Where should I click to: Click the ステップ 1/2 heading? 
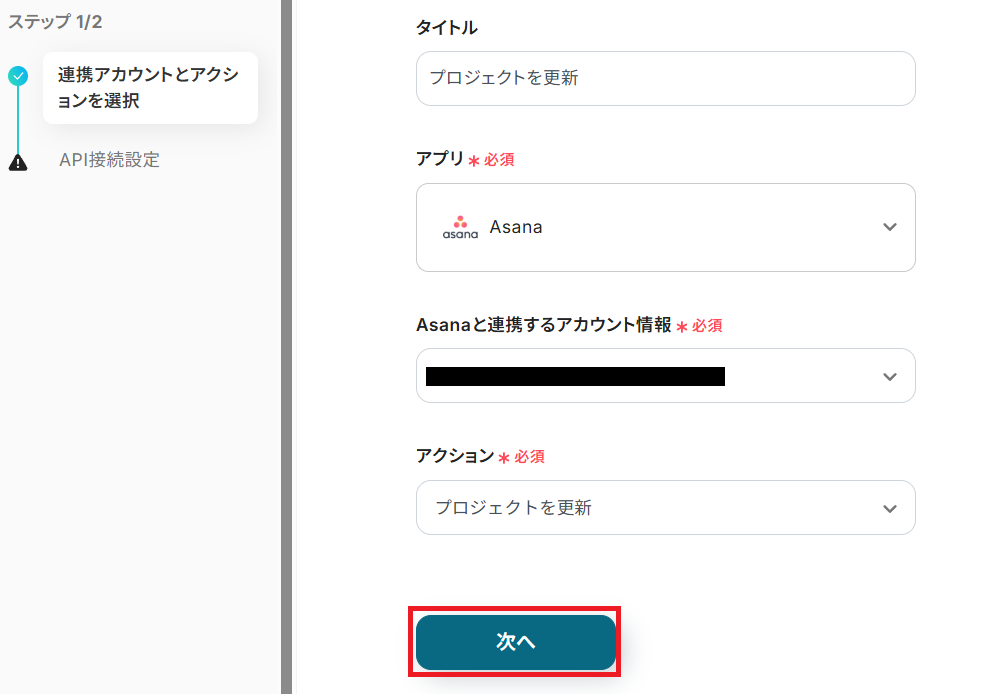(55, 22)
